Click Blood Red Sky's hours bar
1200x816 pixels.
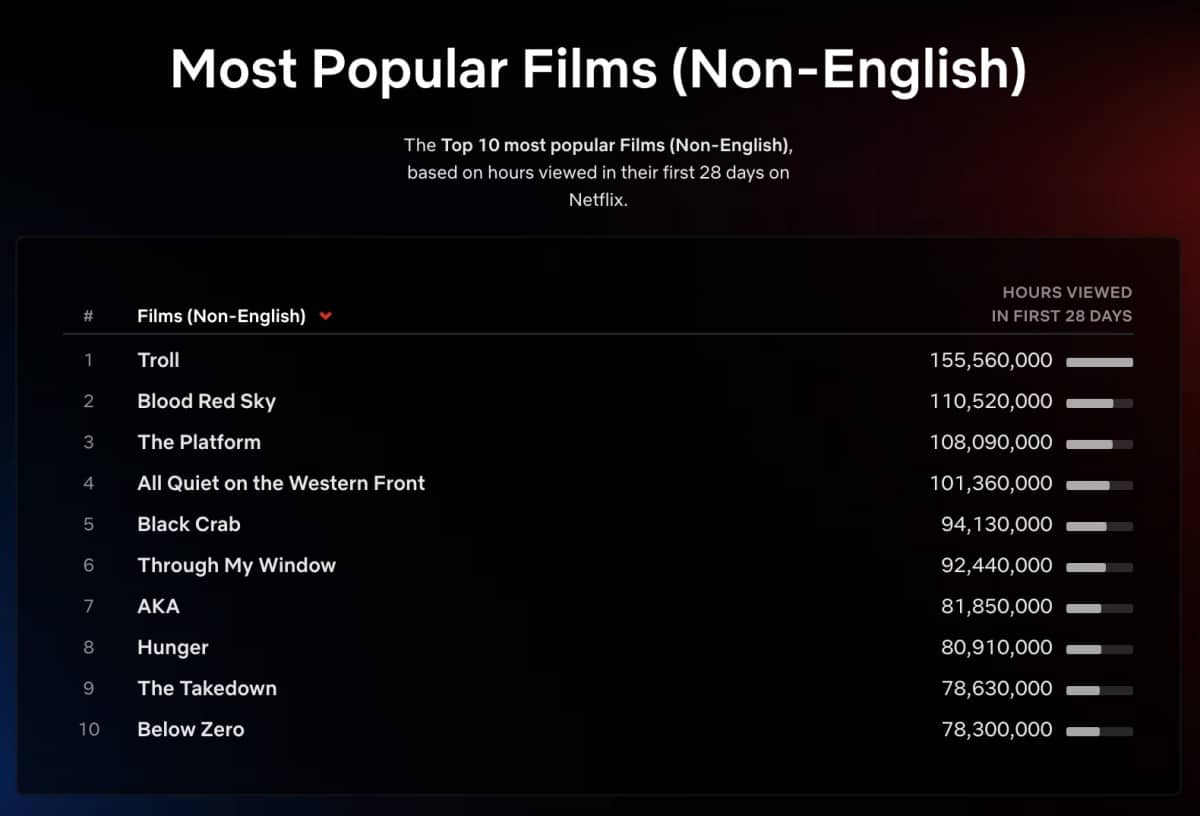tap(1099, 403)
